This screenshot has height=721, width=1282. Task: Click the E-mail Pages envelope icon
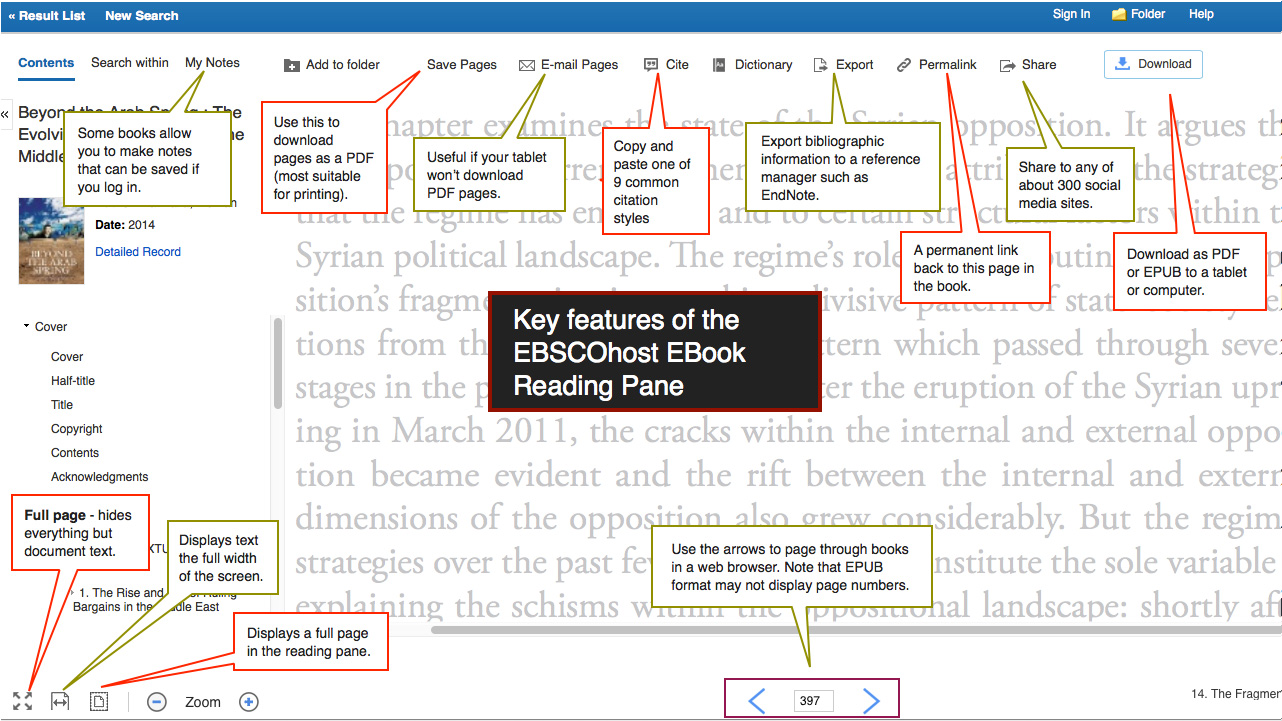527,65
